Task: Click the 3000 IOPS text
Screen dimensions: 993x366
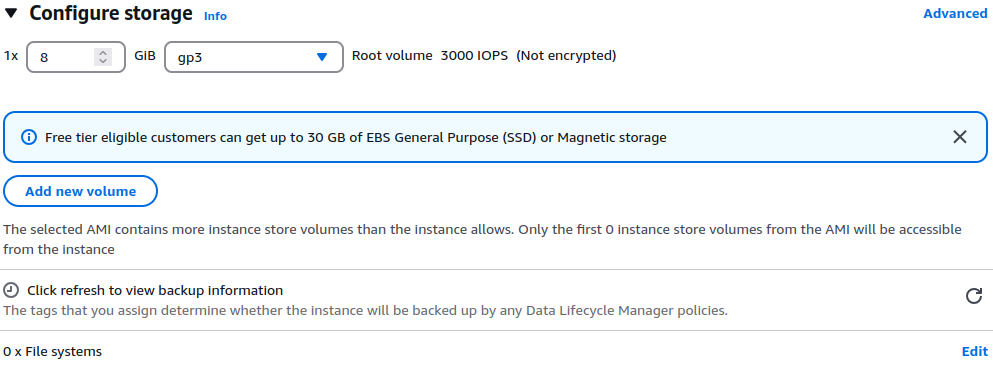Action: (x=474, y=56)
